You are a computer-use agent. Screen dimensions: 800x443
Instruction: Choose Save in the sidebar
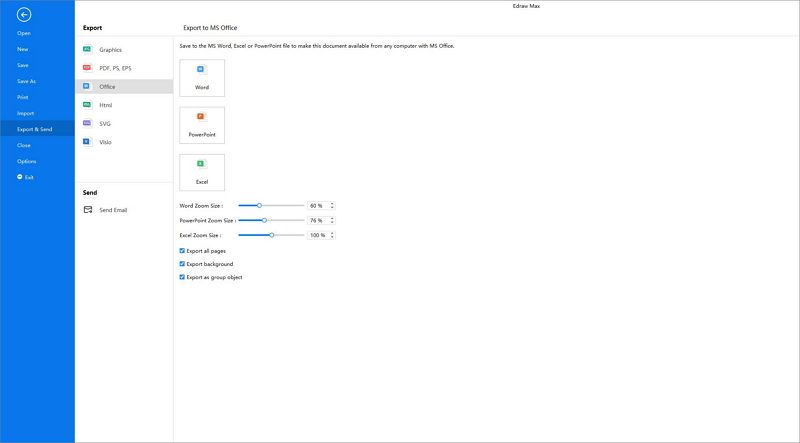point(22,65)
